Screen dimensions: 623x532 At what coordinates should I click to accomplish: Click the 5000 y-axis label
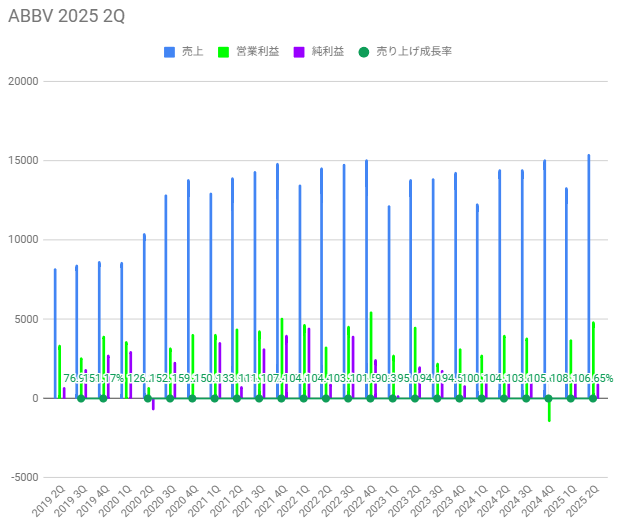click(x=27, y=319)
